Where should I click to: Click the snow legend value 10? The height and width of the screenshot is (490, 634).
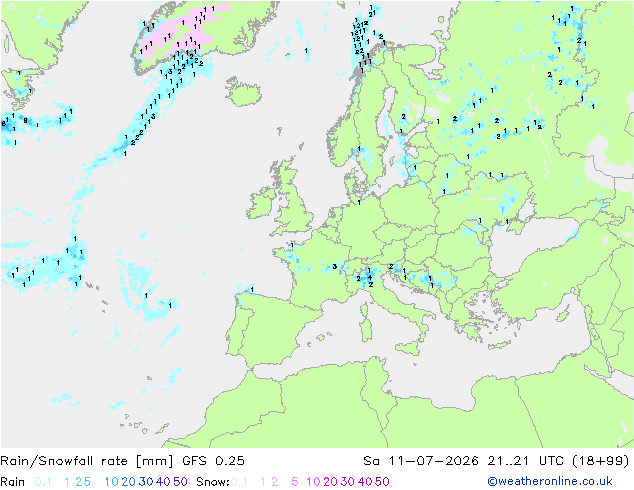click(313, 482)
